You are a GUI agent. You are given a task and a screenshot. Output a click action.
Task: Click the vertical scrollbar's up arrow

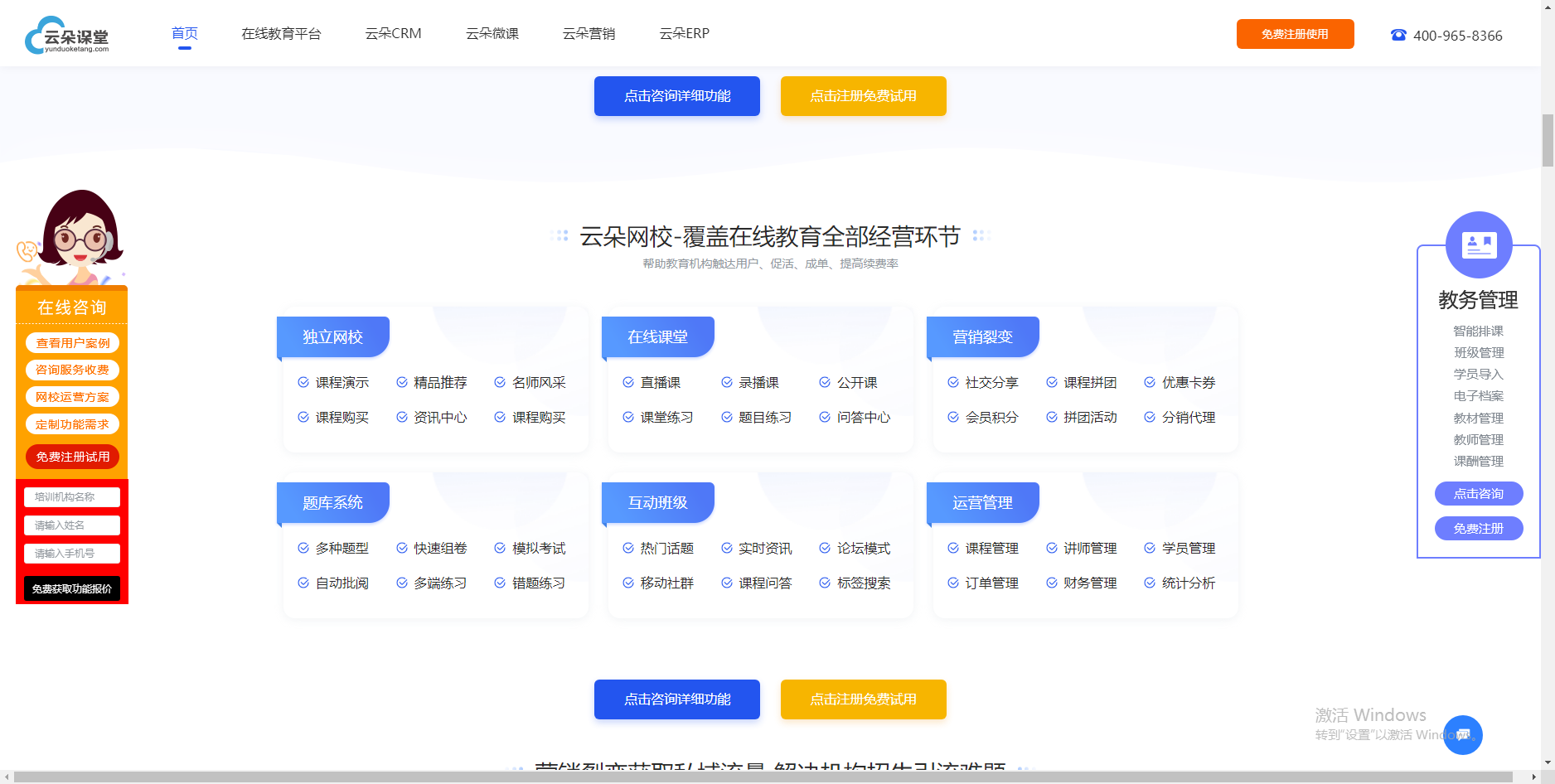point(1548,6)
